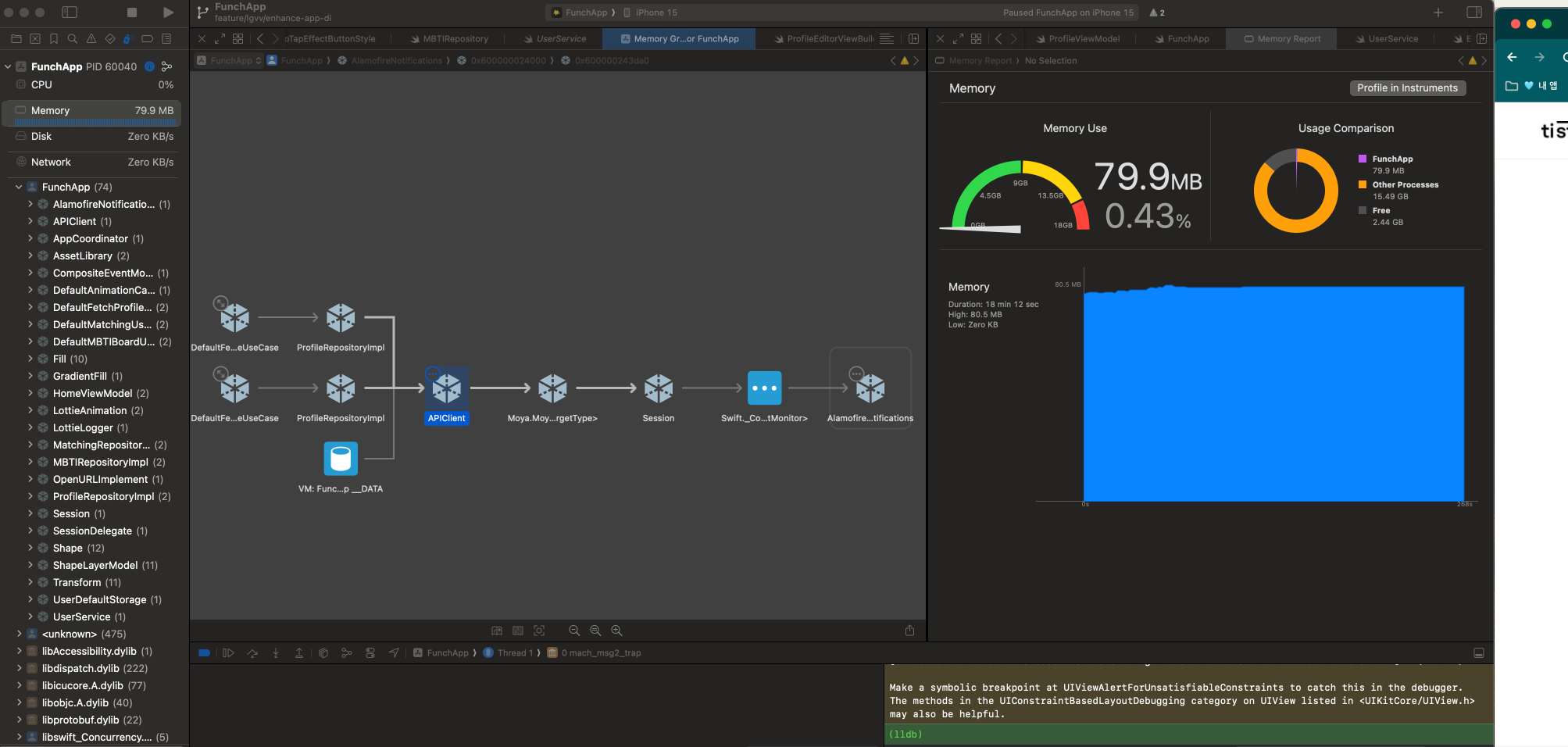Reset memory graph zoom to actual size
Image resolution: width=1568 pixels, height=747 pixels.
pyautogui.click(x=595, y=631)
